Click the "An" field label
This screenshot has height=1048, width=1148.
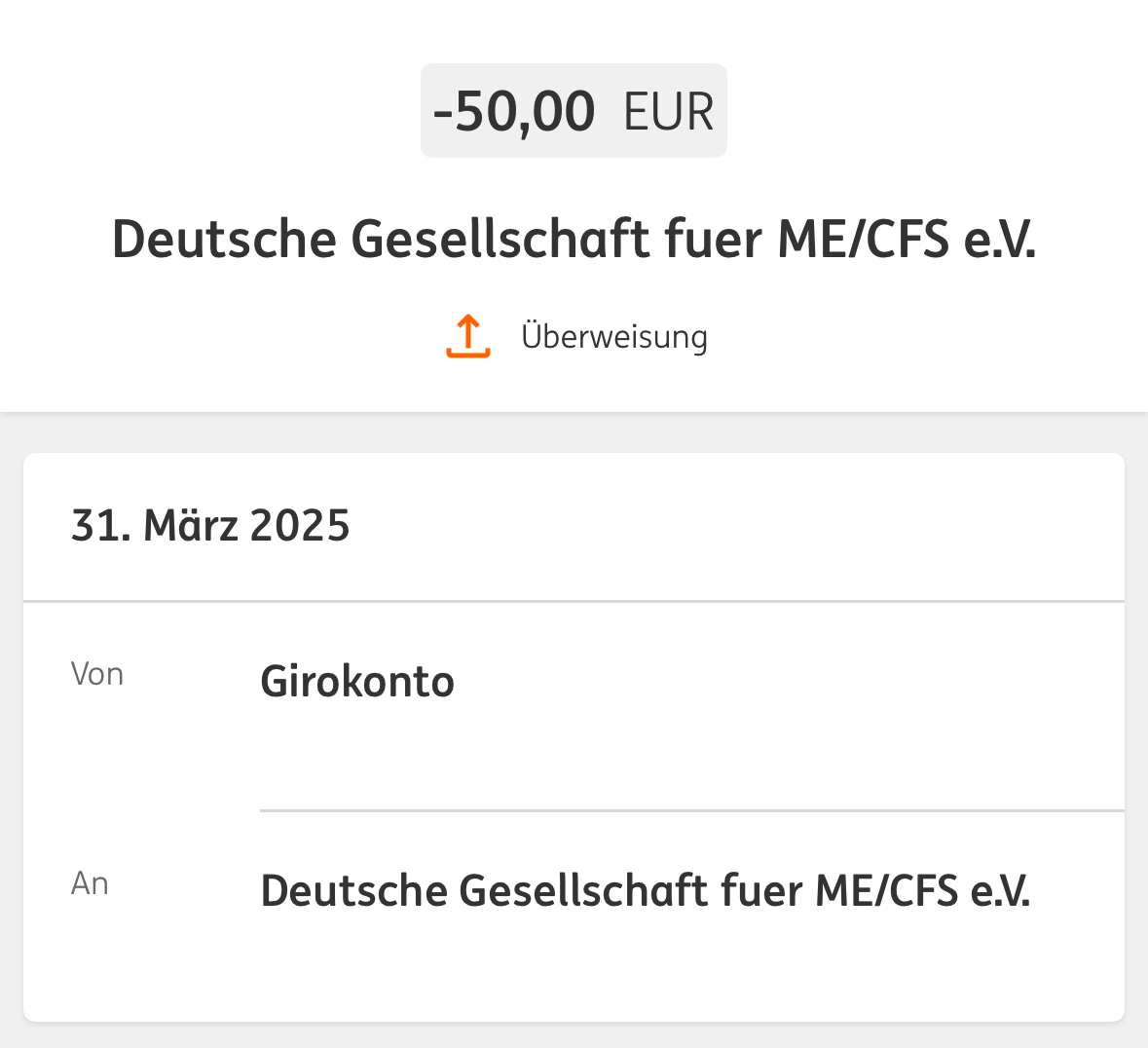tap(90, 883)
